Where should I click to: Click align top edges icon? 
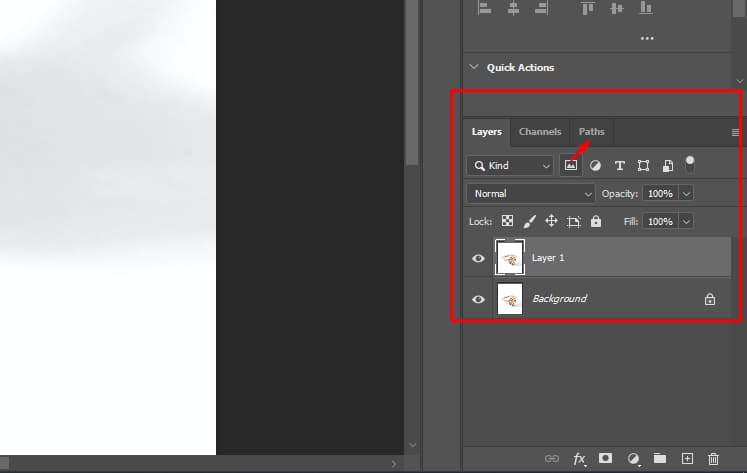click(588, 8)
